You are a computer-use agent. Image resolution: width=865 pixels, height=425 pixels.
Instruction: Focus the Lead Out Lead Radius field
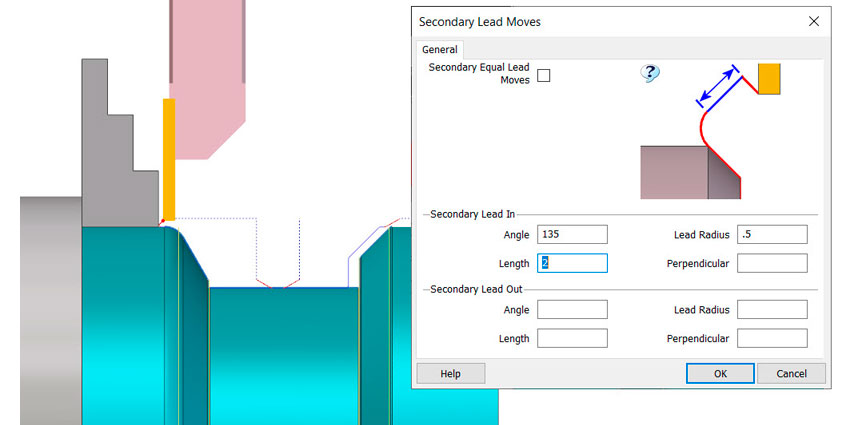pyautogui.click(x=772, y=310)
